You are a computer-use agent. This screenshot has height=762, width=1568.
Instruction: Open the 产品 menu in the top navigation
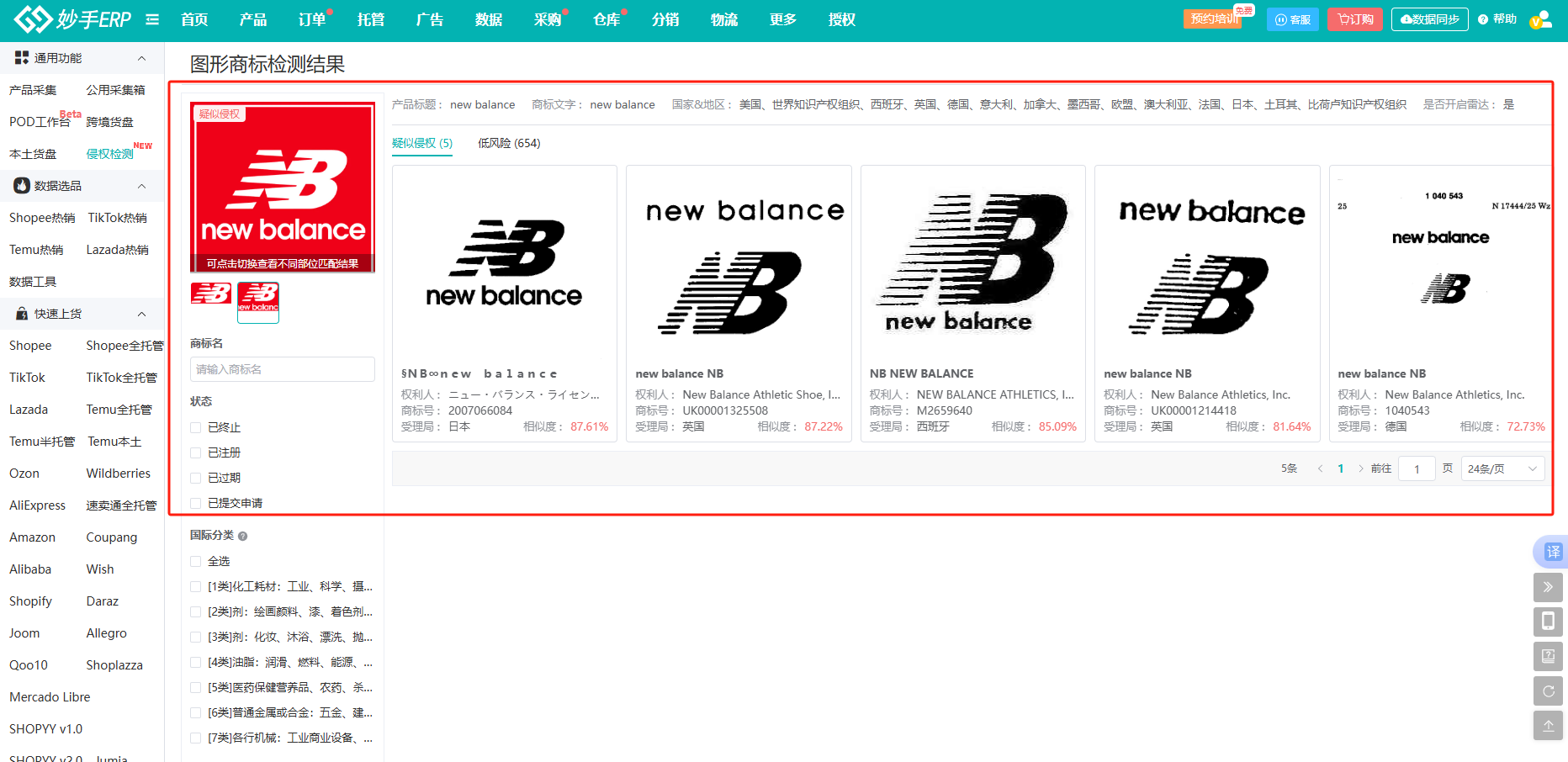point(252,19)
